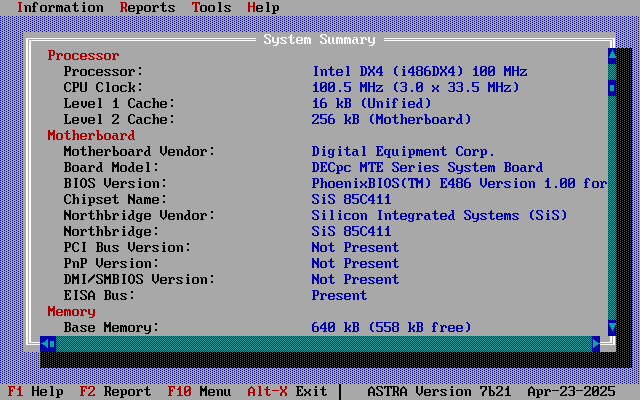Click the Northbridge: label

111,231
